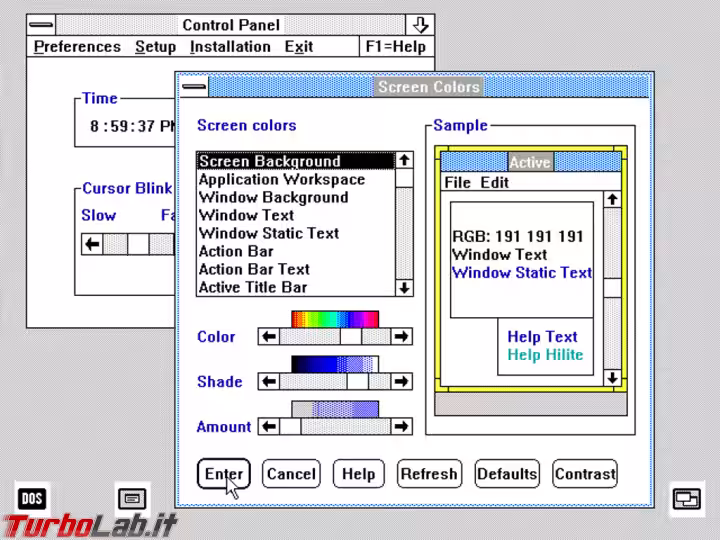
Task: Click the rainbow Color spectrum bar
Action: click(335, 319)
